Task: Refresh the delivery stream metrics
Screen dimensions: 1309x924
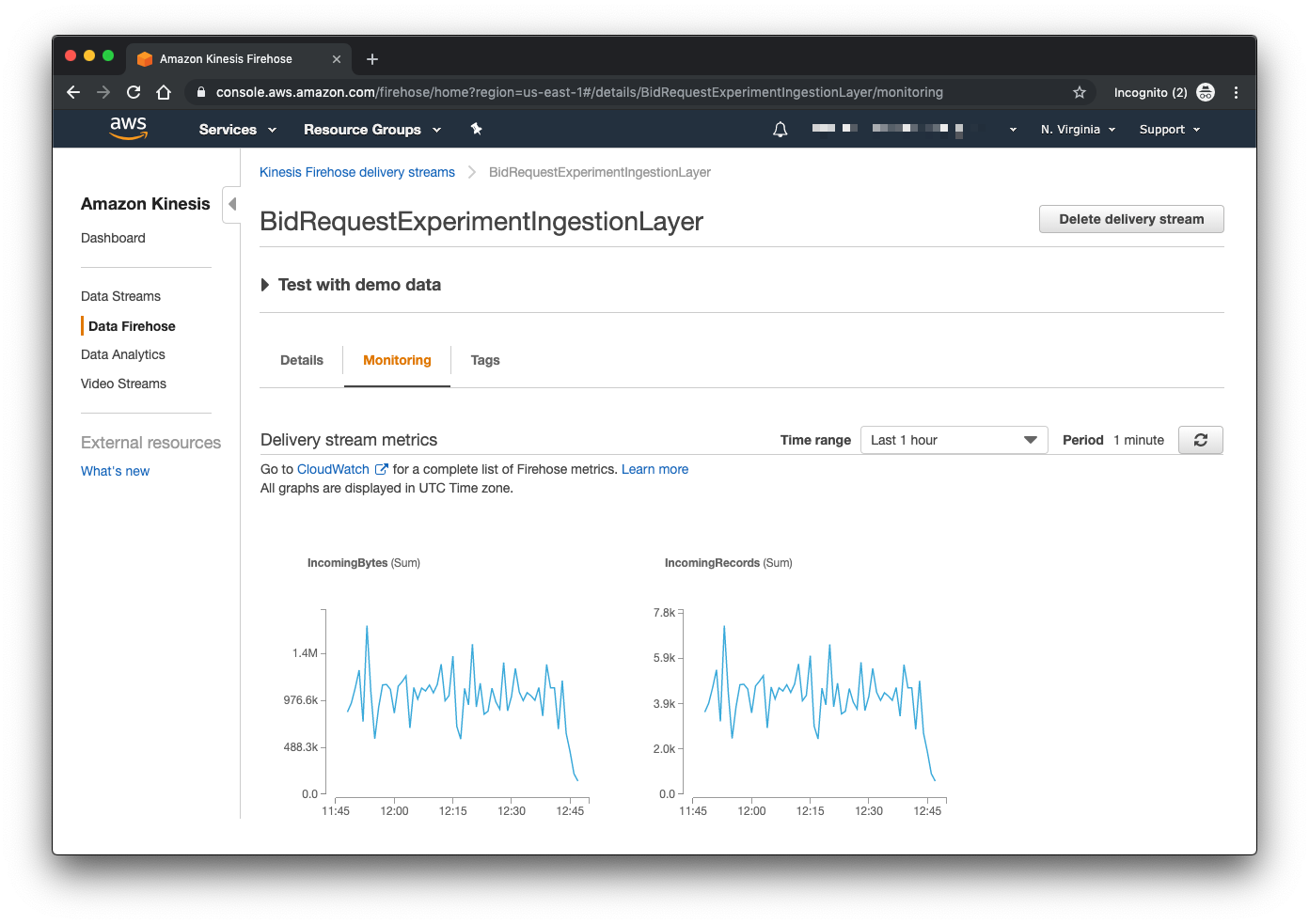Action: coord(1200,440)
